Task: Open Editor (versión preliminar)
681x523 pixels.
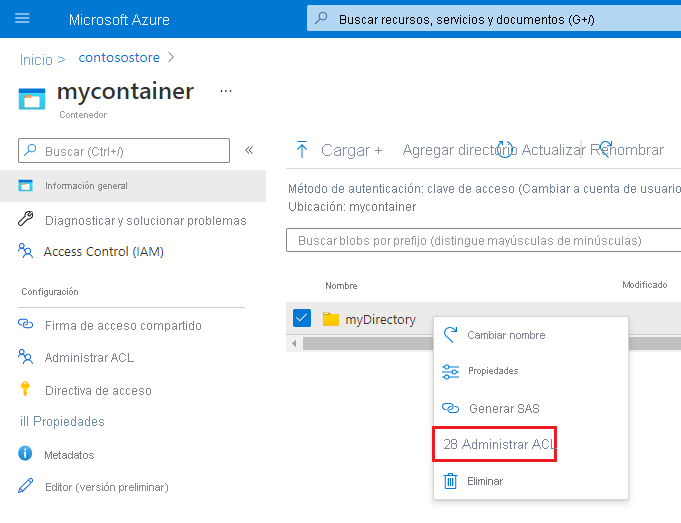Action: point(107,487)
